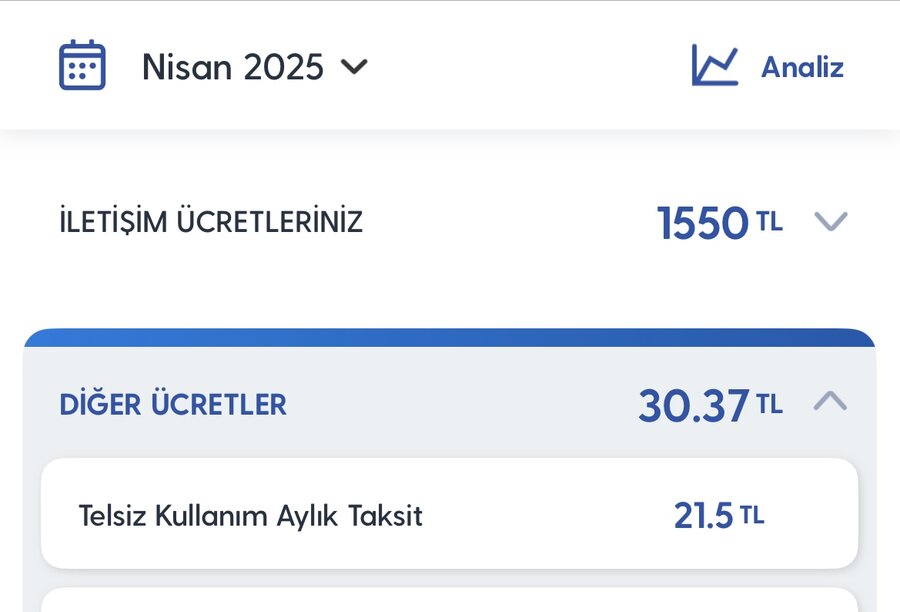
Task: Tap the TL label next to 30.37
Action: pos(769,404)
